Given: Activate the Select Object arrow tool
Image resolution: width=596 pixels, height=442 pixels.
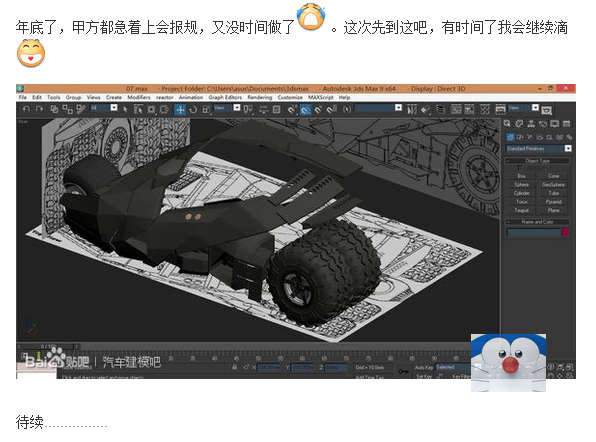Looking at the screenshot, I should [x=125, y=109].
